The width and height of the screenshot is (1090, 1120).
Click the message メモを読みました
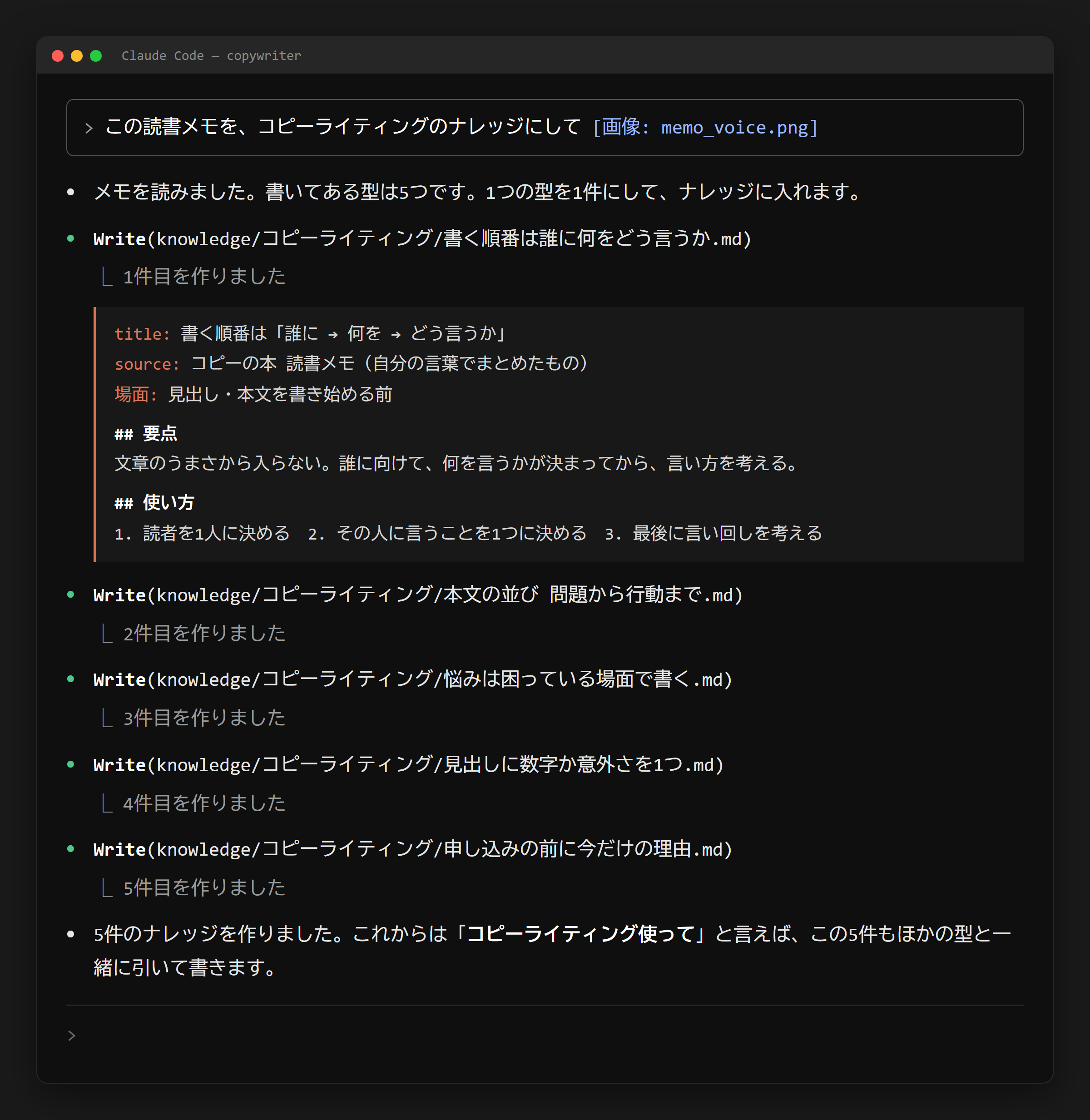(x=479, y=192)
